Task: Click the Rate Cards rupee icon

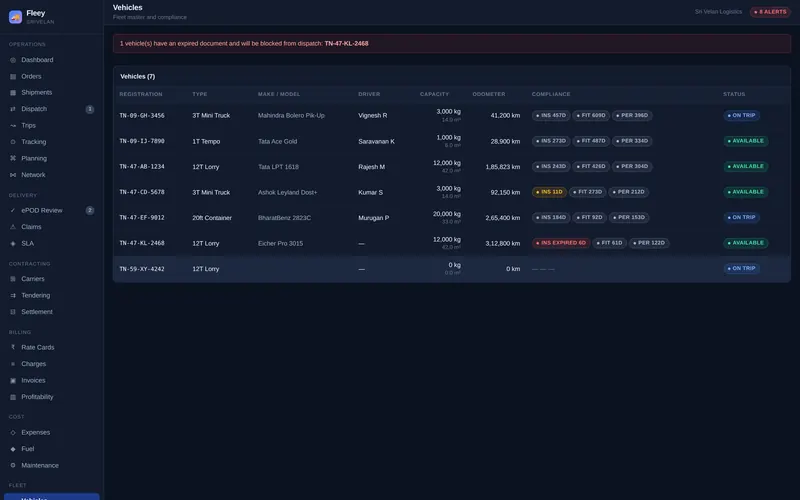Action: tap(13, 347)
